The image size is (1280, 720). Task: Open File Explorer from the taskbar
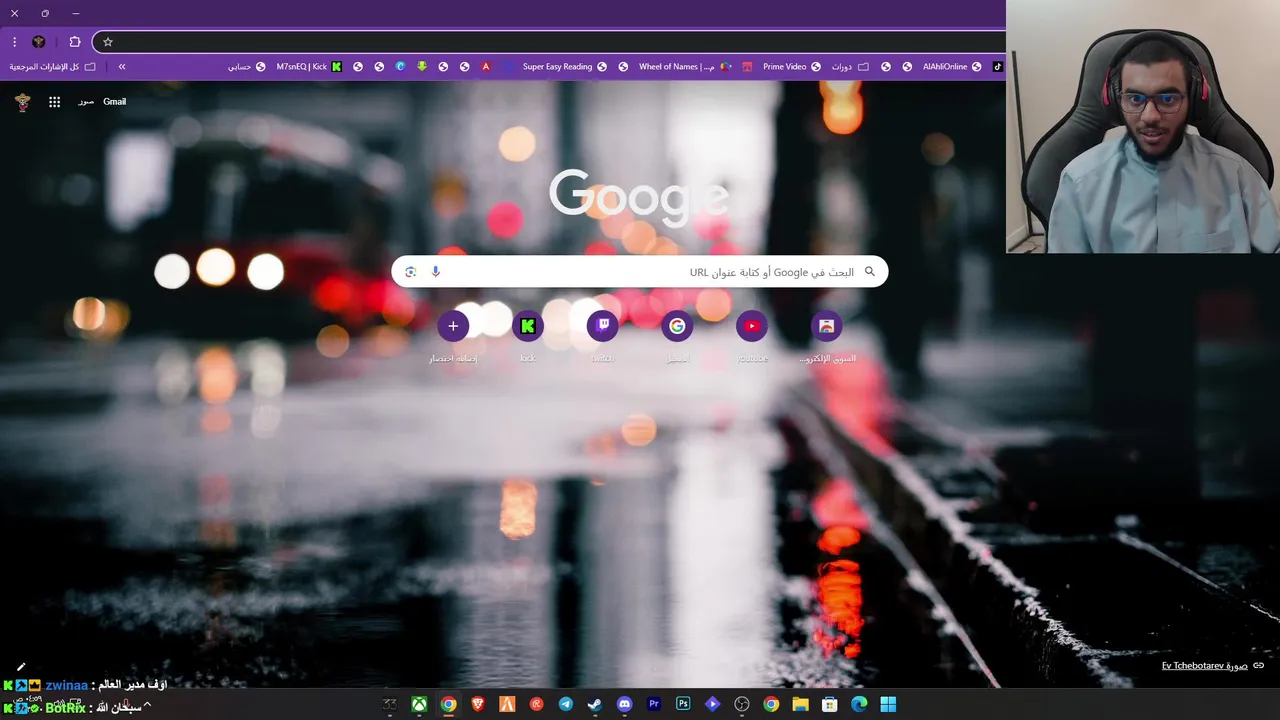pos(800,704)
